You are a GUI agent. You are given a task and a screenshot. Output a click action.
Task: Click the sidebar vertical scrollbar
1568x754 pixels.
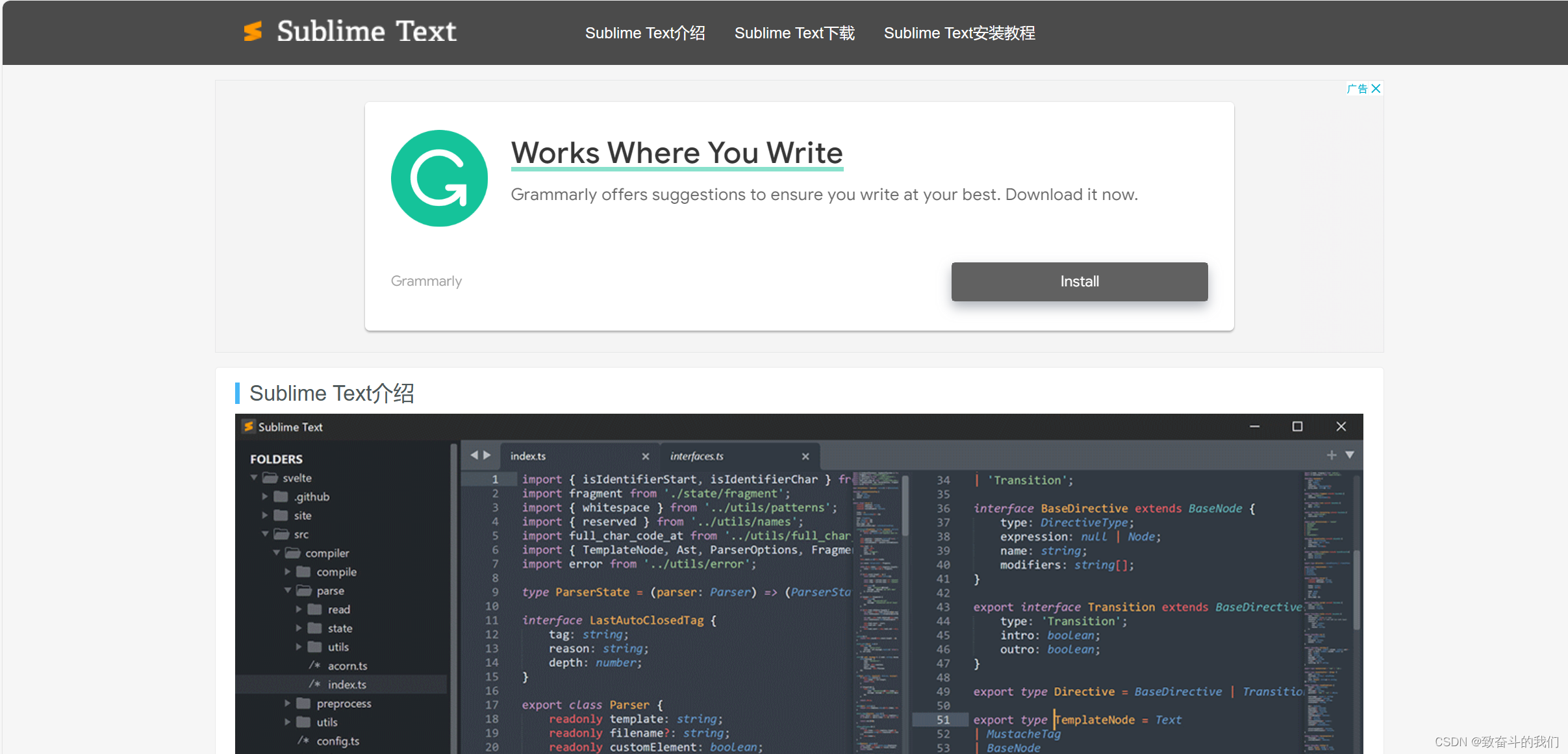tap(453, 597)
